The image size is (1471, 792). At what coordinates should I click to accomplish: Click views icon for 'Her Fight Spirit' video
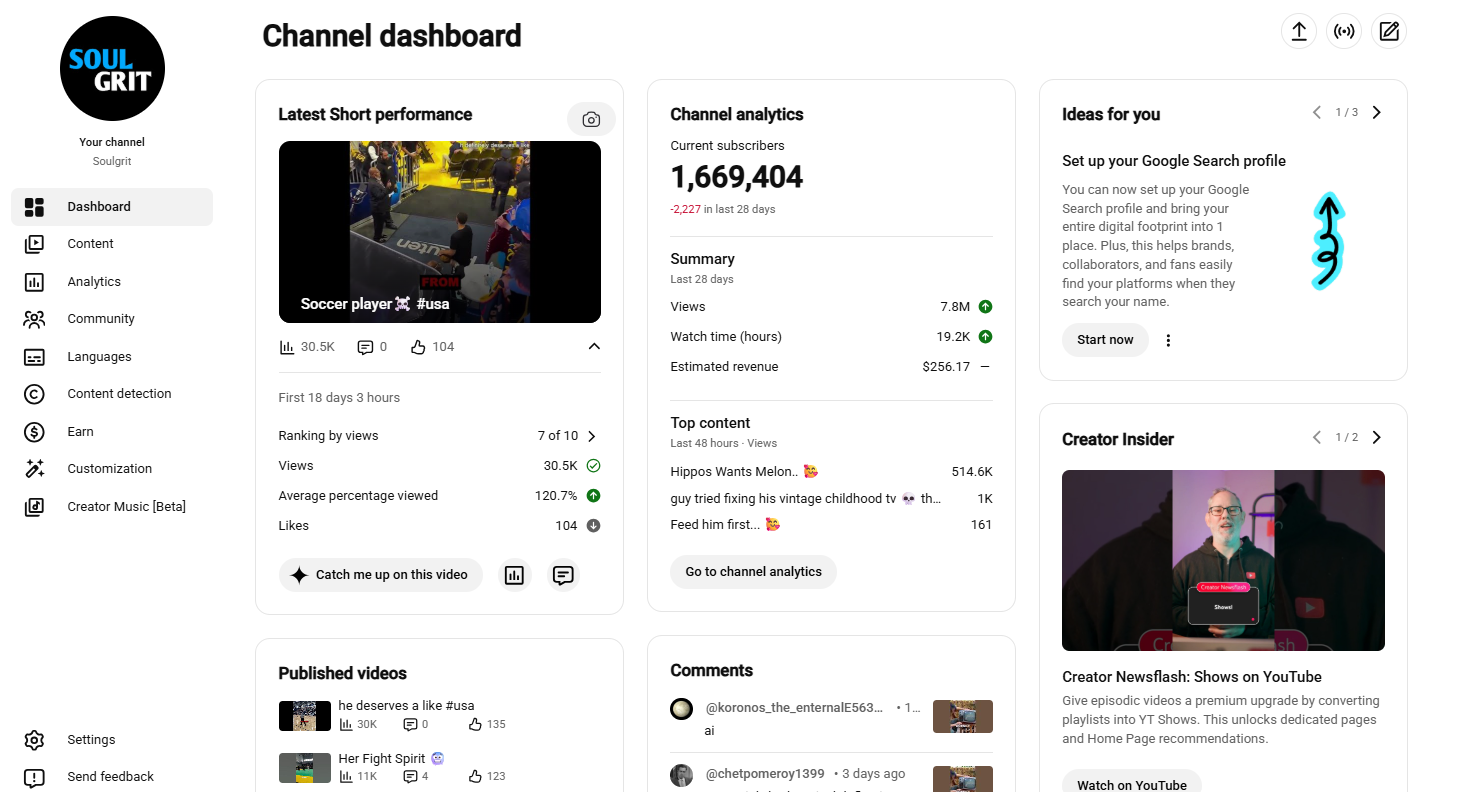tap(345, 777)
